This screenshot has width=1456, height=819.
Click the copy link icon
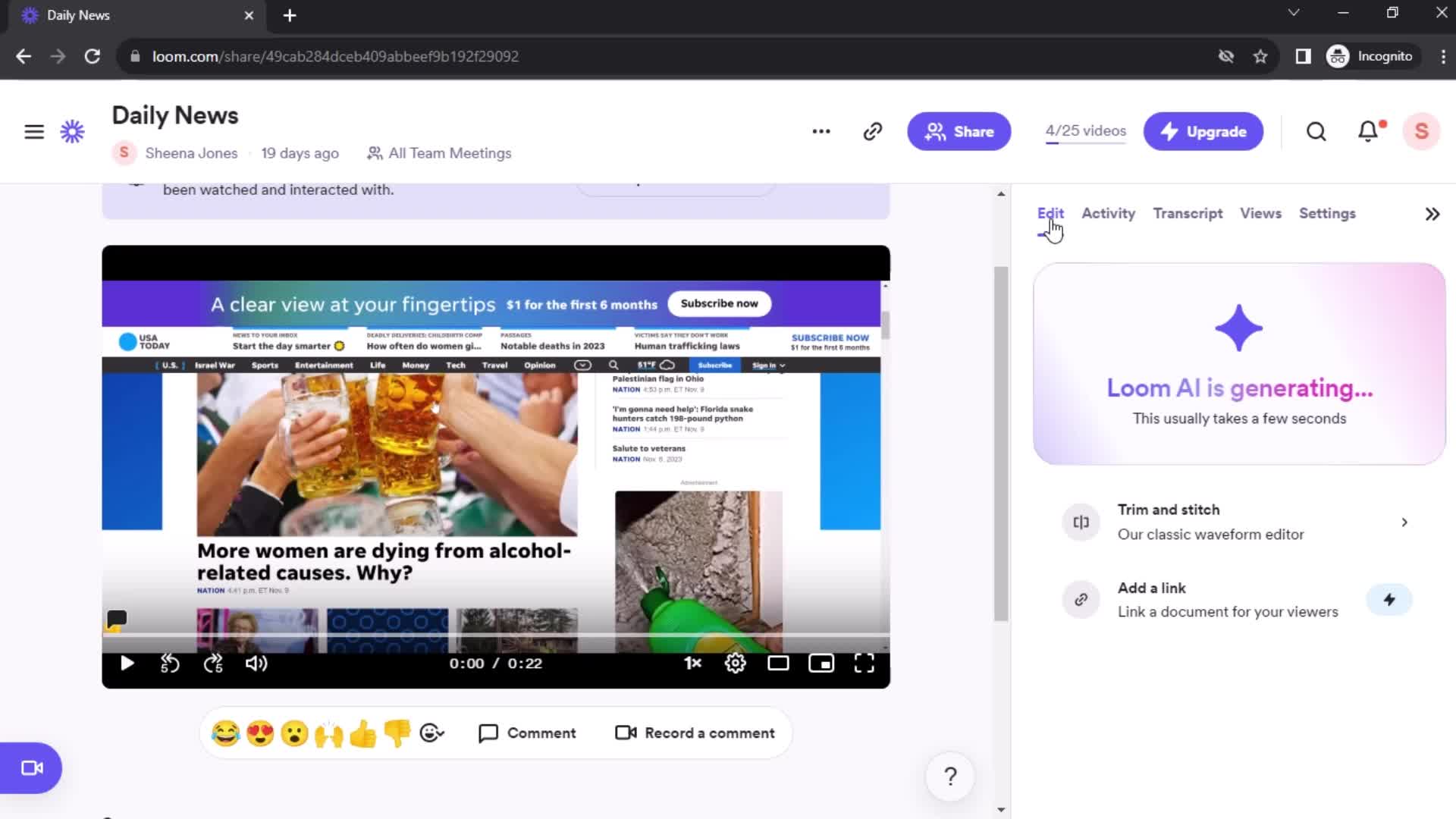click(x=872, y=131)
